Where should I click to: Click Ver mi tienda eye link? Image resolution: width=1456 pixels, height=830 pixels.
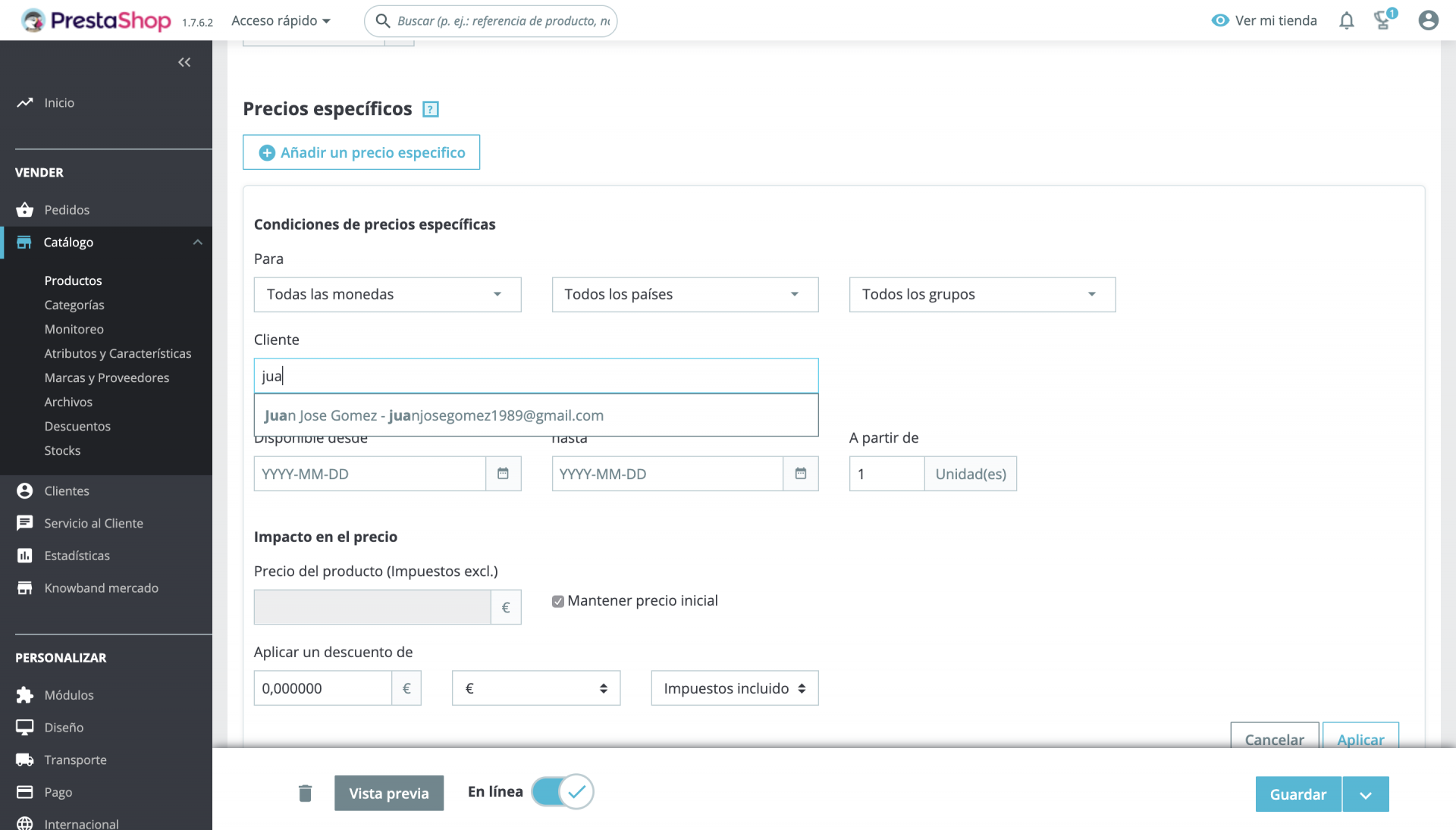coord(1264,20)
